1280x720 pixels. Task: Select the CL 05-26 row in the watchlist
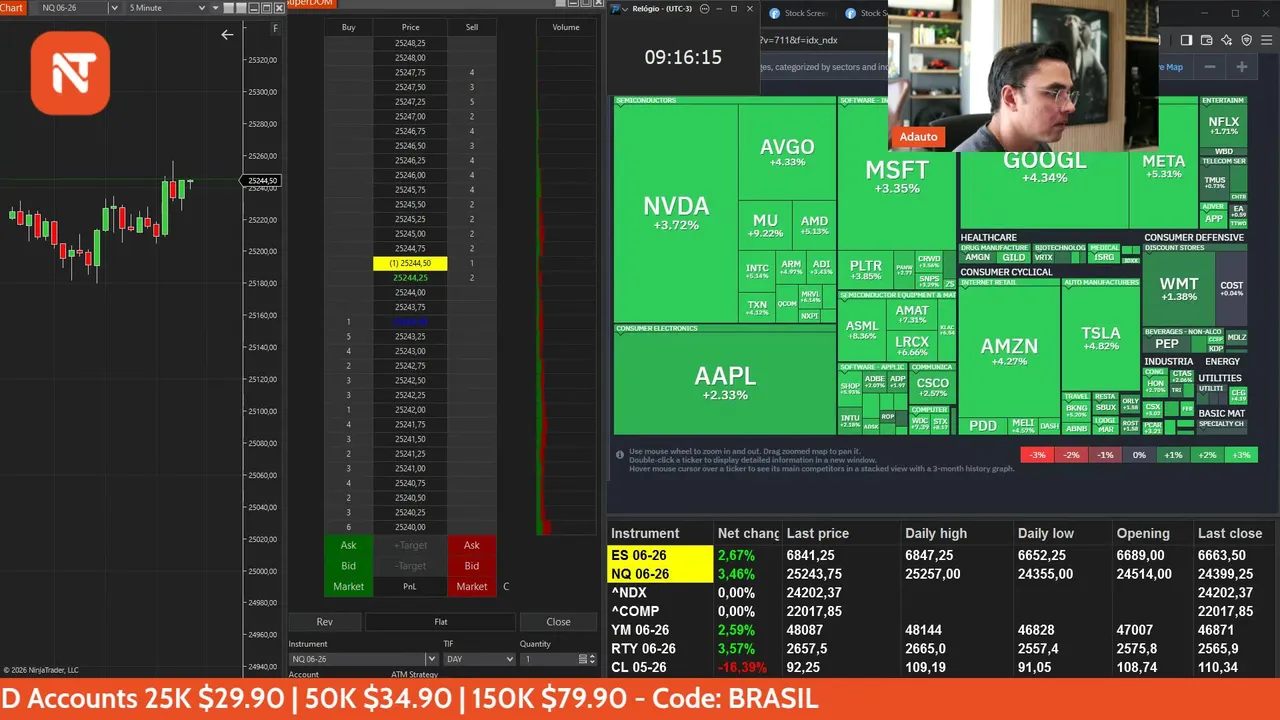943,667
